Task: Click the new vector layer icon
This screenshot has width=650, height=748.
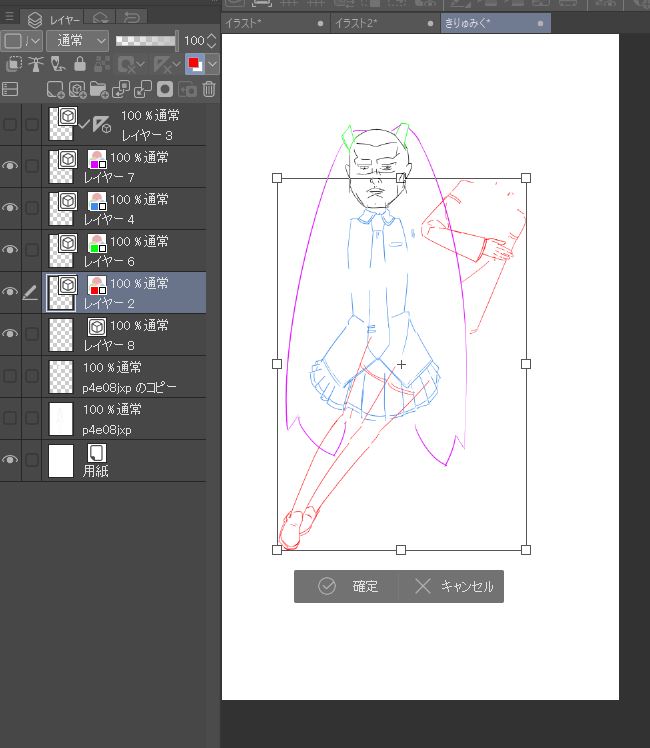Action: pos(78,89)
